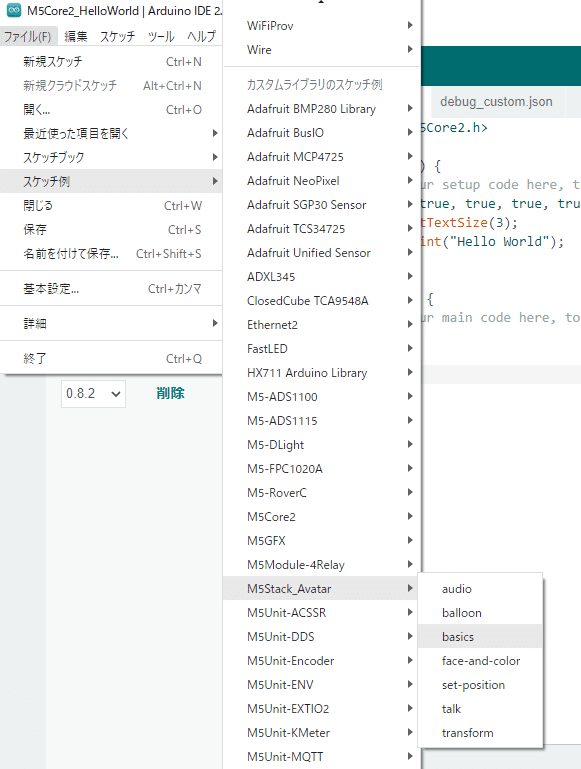Expand the スケッチ例 submenu
Viewport: 581px width, 769px height.
111,181
